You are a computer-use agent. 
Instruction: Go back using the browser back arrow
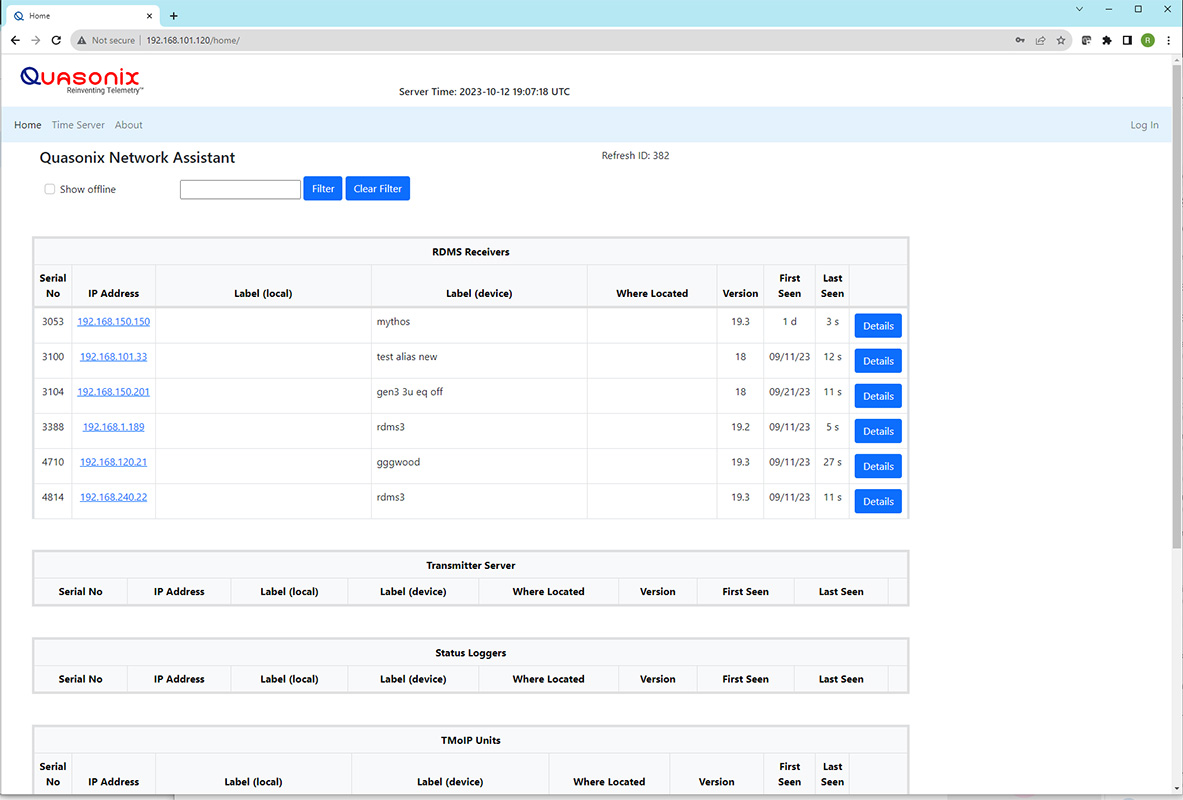coord(15,40)
